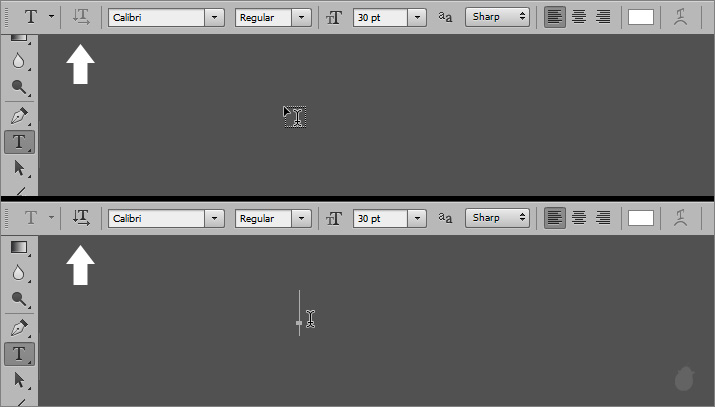
Task: Enable left align text in upper options bar
Action: [x=554, y=17]
